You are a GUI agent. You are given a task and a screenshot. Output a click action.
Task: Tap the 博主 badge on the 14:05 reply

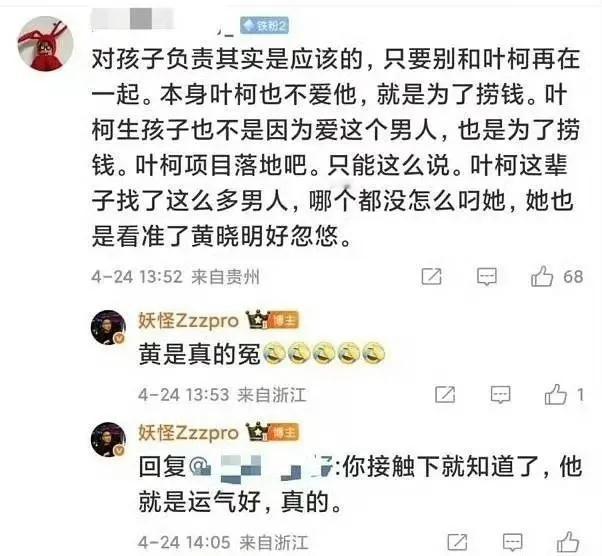273,432
